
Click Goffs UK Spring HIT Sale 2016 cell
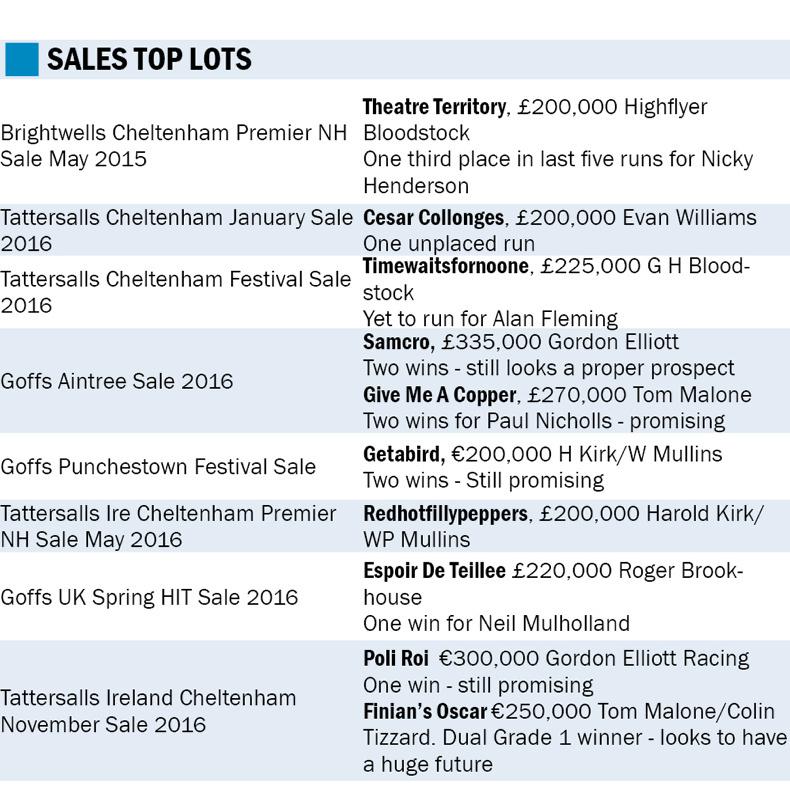click(x=149, y=598)
